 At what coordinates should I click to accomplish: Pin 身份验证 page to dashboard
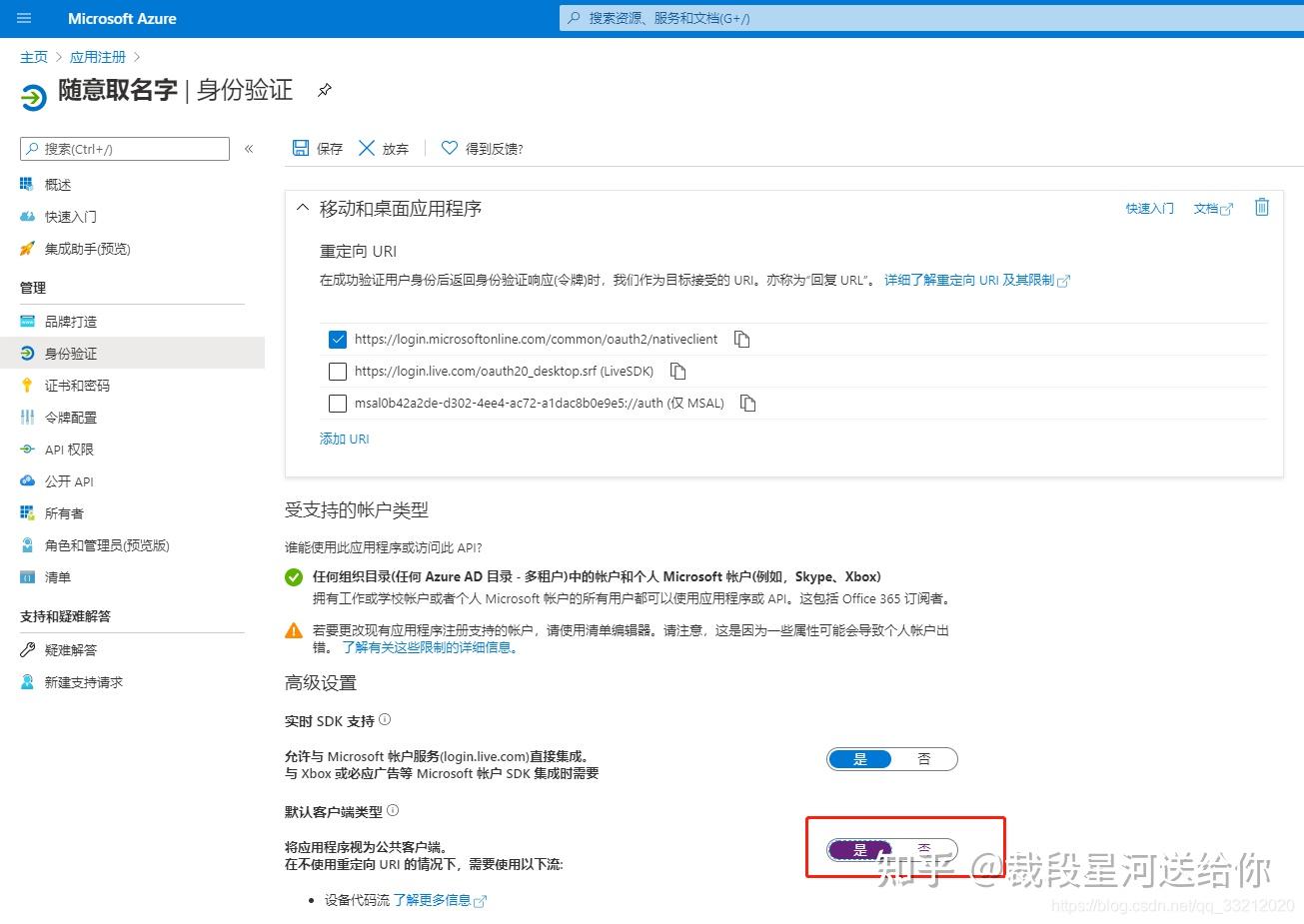tap(324, 89)
